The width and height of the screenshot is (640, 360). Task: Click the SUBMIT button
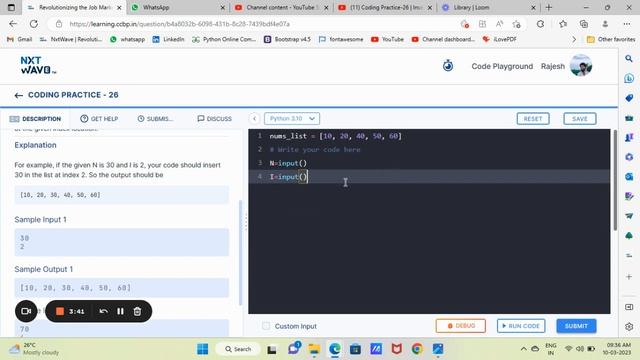click(x=576, y=326)
